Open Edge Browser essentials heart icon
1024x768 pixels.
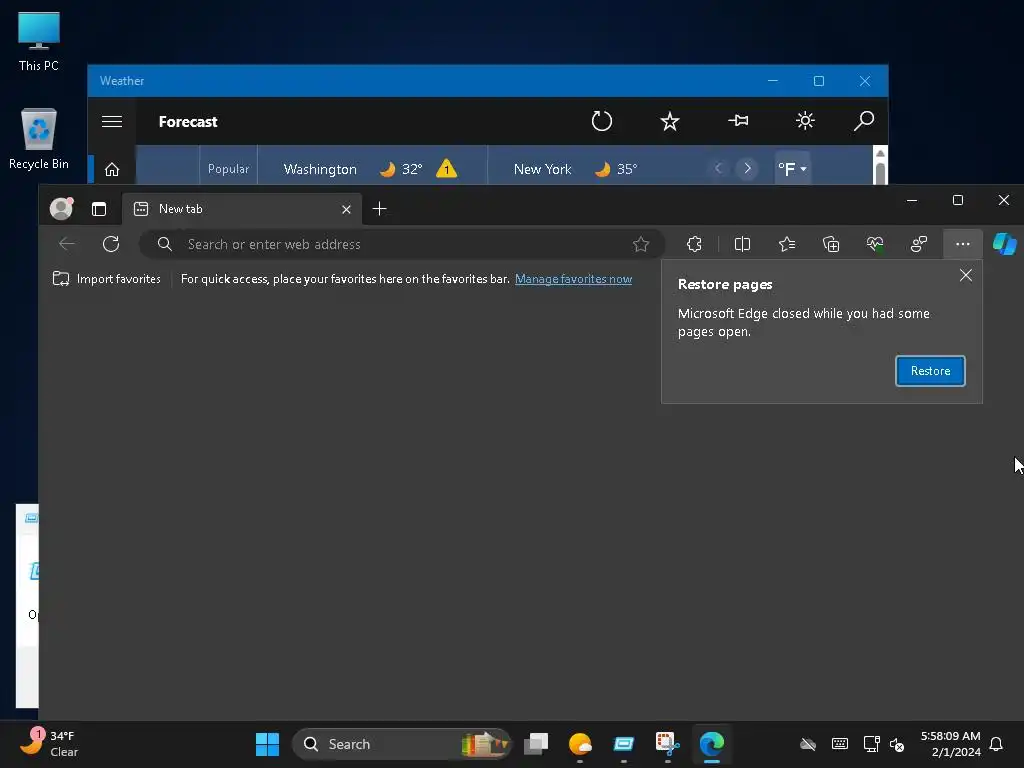point(875,244)
